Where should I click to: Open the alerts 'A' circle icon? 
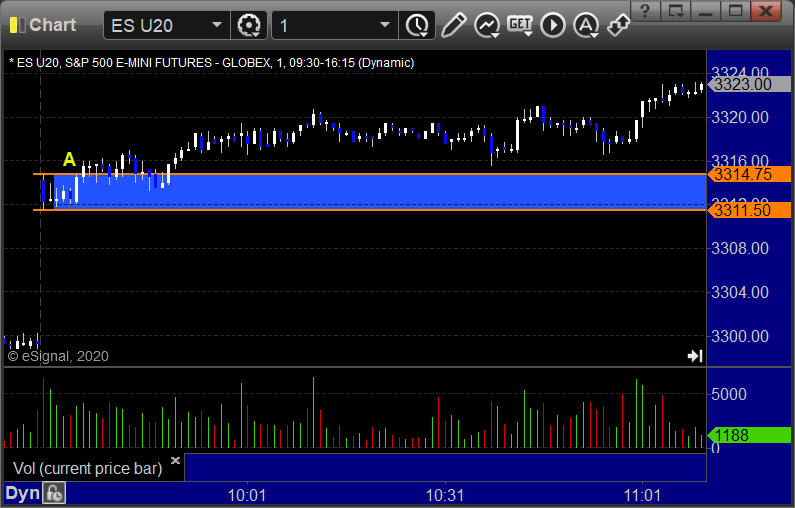[x=586, y=25]
